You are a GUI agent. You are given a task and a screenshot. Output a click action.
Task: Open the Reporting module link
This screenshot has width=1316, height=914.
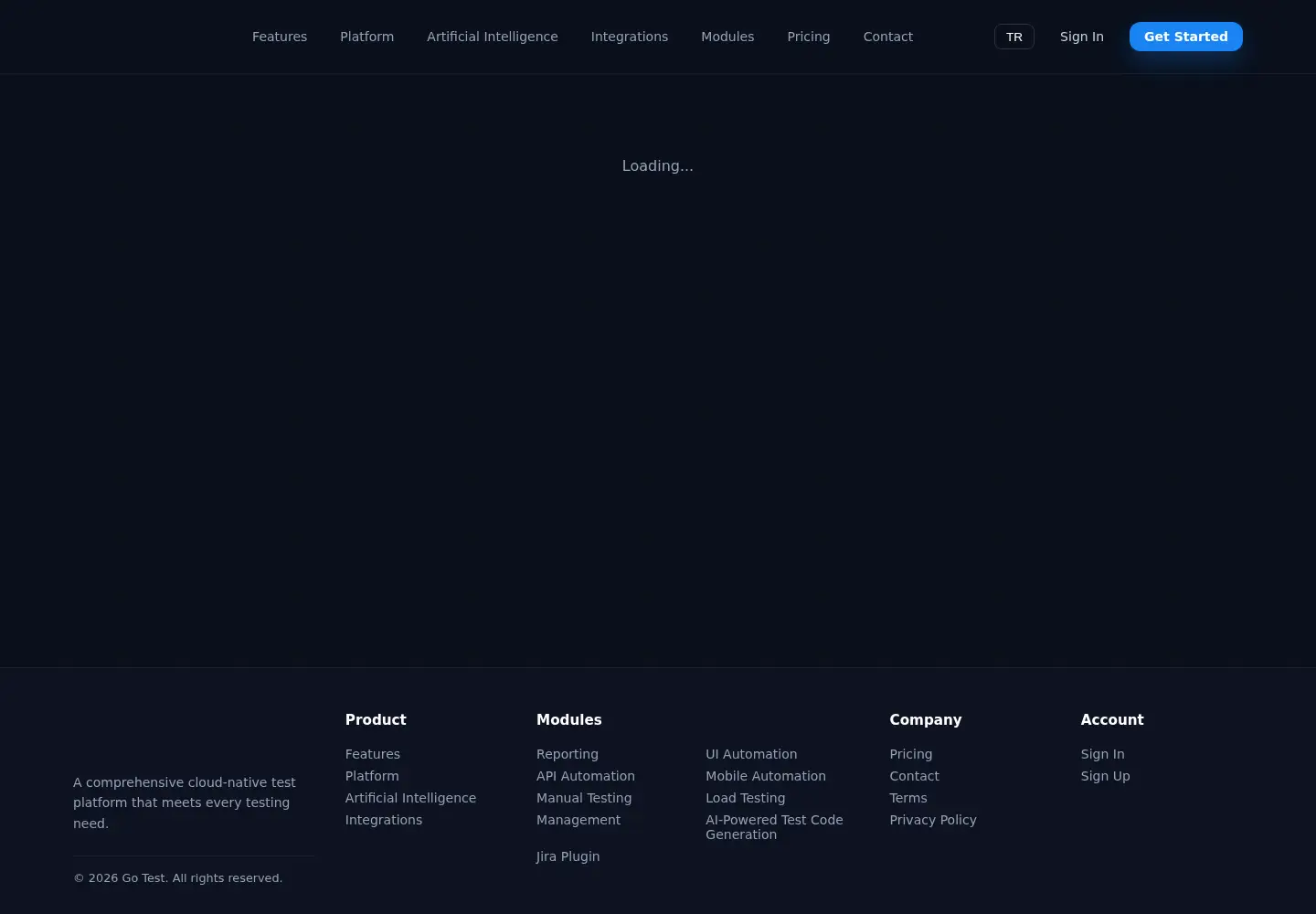(x=568, y=754)
